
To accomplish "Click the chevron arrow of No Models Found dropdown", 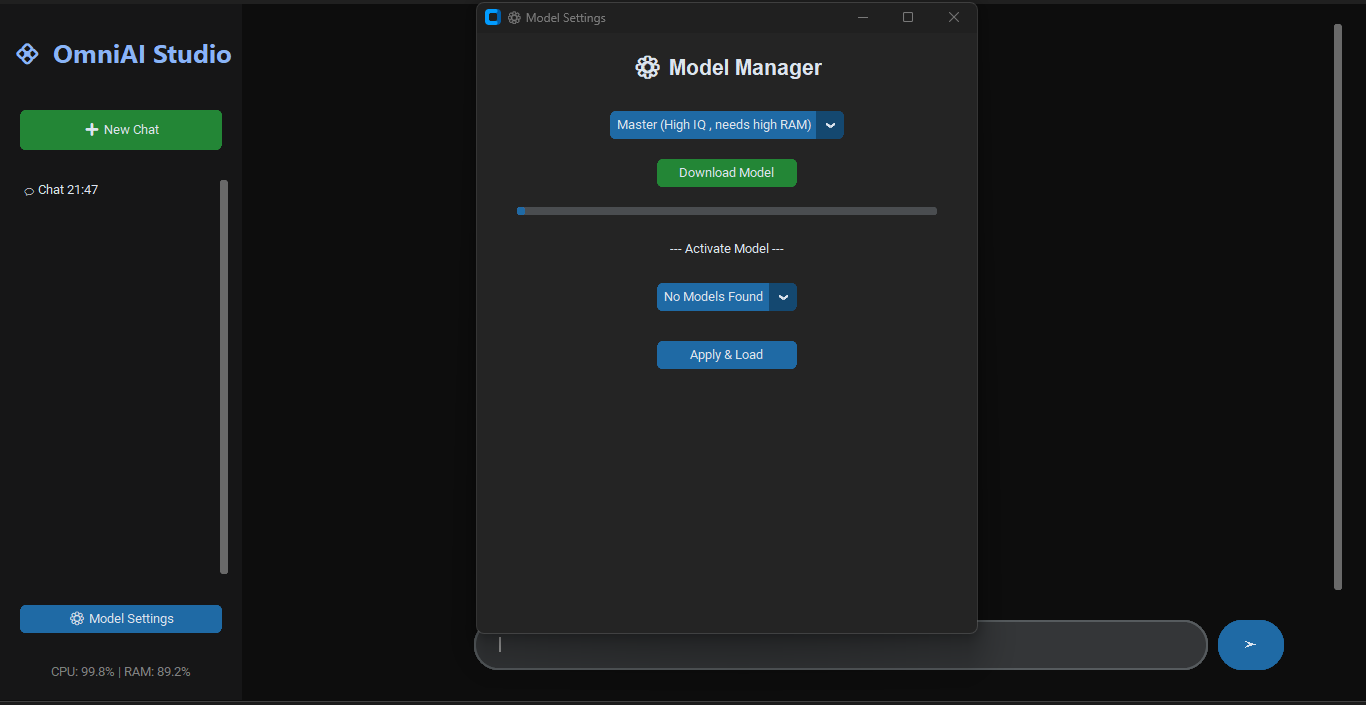I will 783,297.
